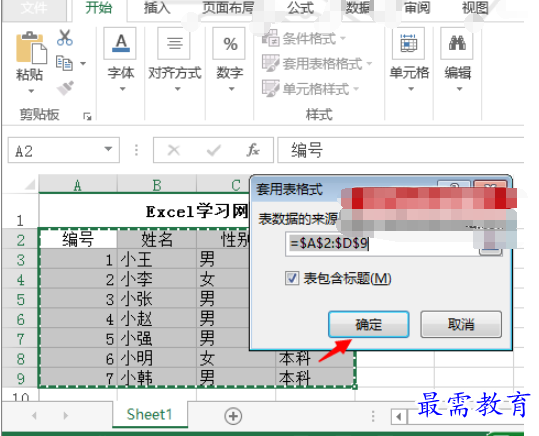Click the Cell Styles (单元格样式) icon
This screenshot has height=436, width=539.
tap(271, 88)
